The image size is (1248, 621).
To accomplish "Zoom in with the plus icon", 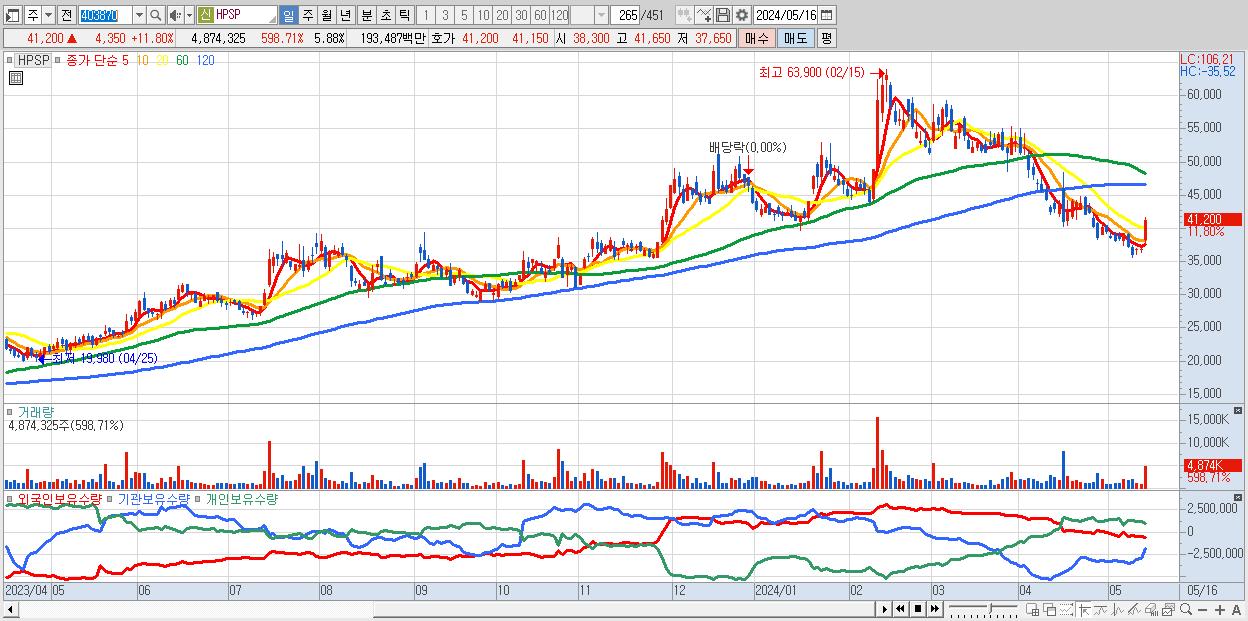I will click(x=1219, y=610).
